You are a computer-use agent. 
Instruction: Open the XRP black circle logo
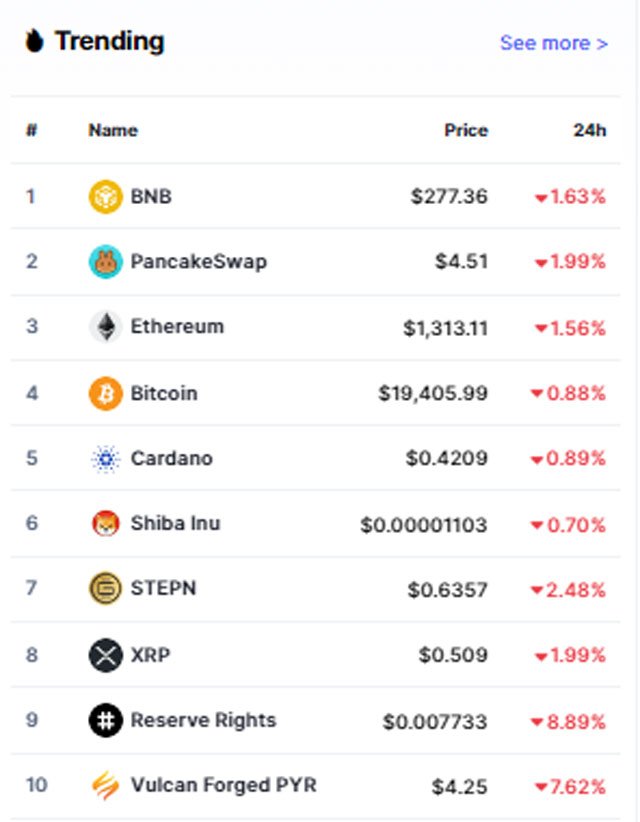tap(105, 655)
